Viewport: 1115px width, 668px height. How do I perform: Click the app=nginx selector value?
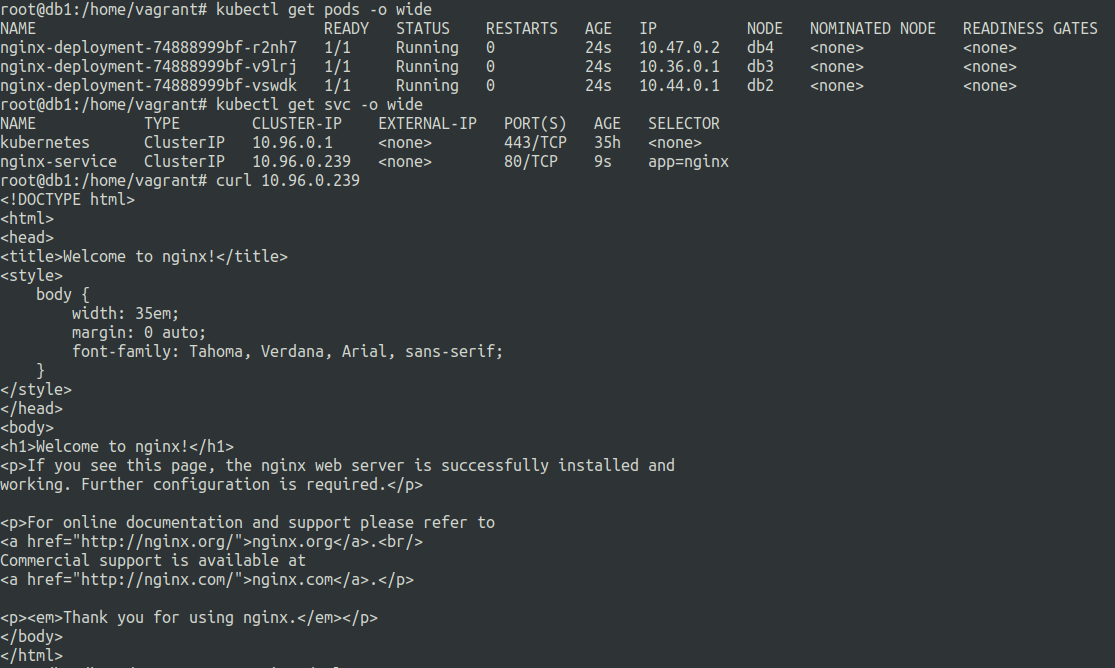(x=688, y=162)
